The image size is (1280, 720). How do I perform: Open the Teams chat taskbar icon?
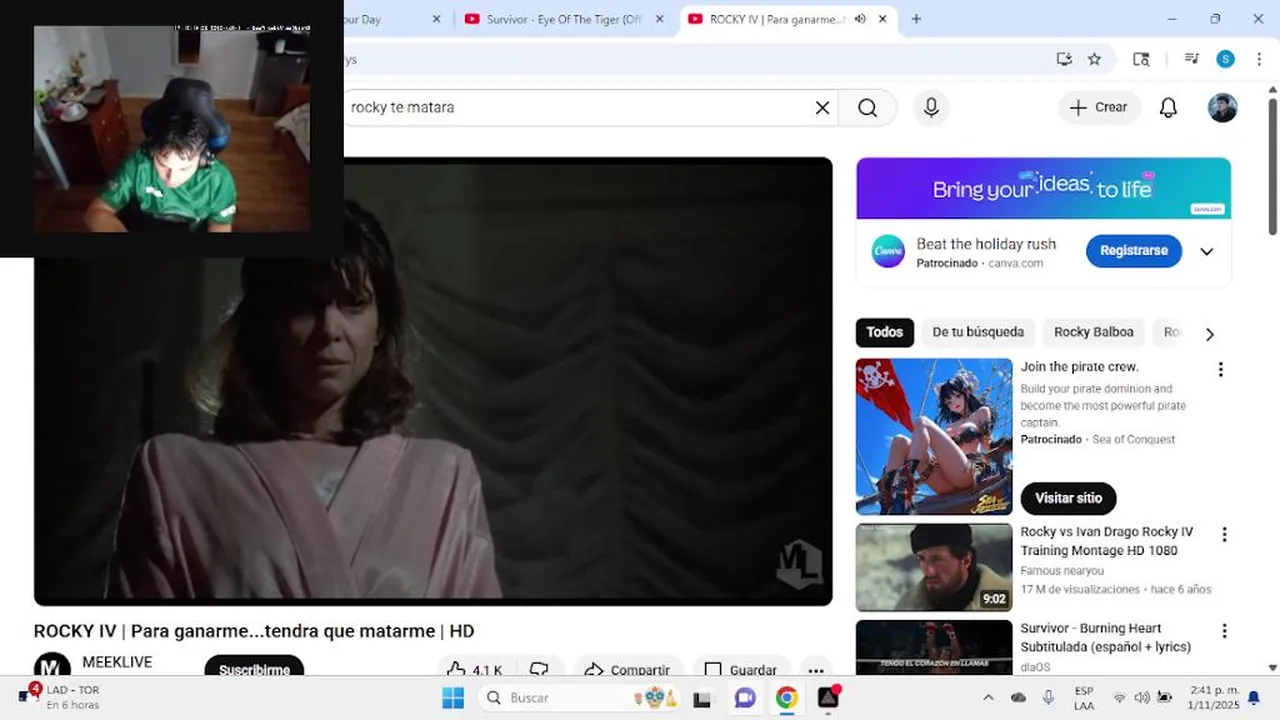click(x=745, y=697)
